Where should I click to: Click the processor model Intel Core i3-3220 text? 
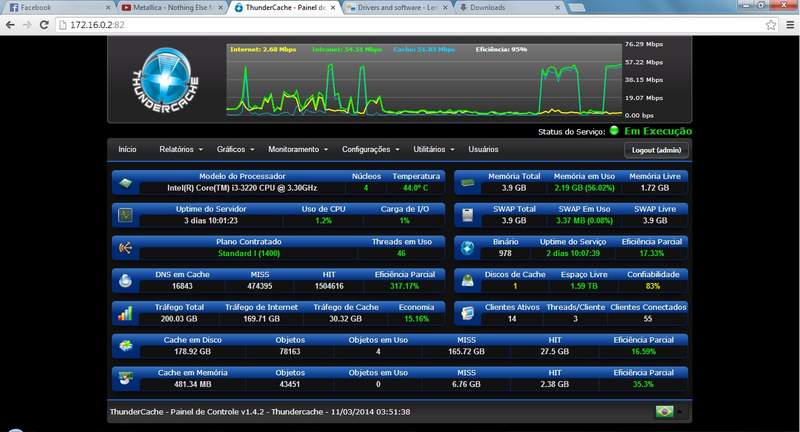pos(242,188)
